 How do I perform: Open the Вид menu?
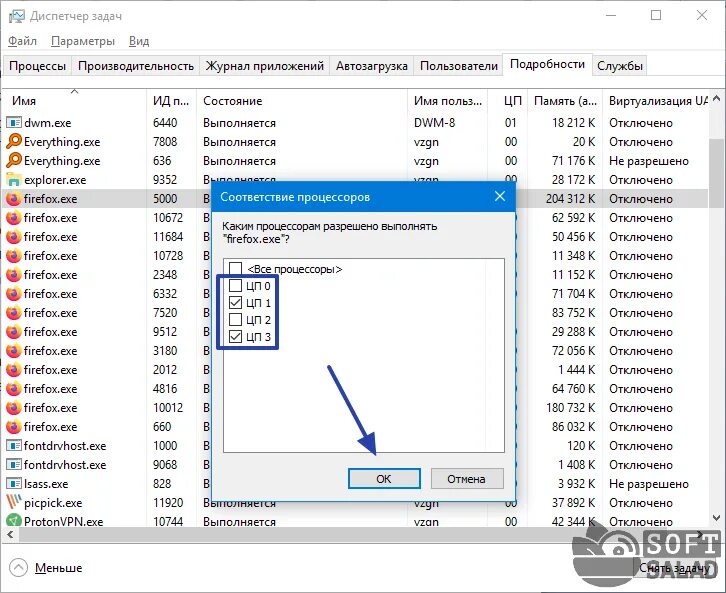click(x=139, y=41)
